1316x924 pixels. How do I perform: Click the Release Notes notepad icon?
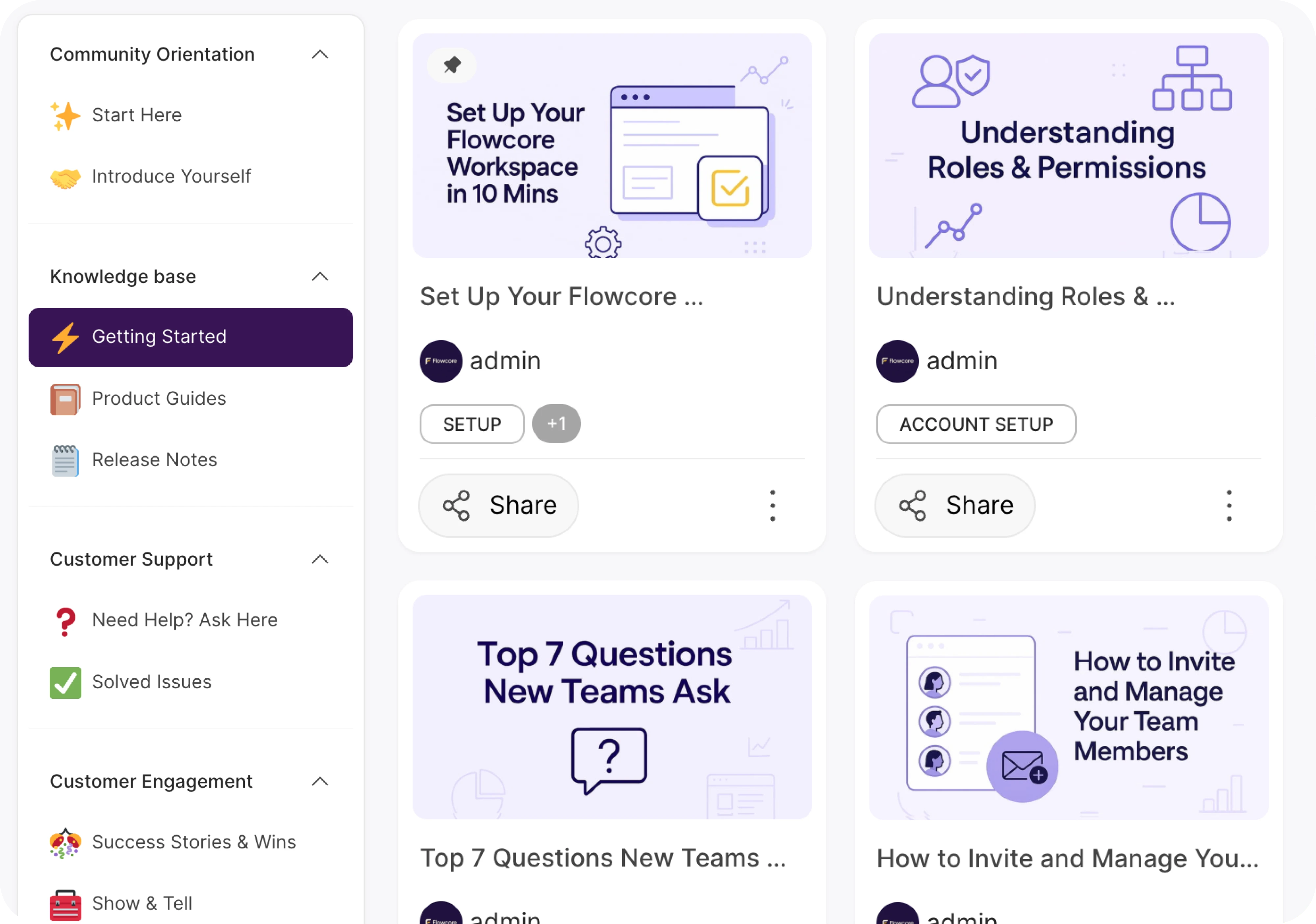tap(65, 460)
